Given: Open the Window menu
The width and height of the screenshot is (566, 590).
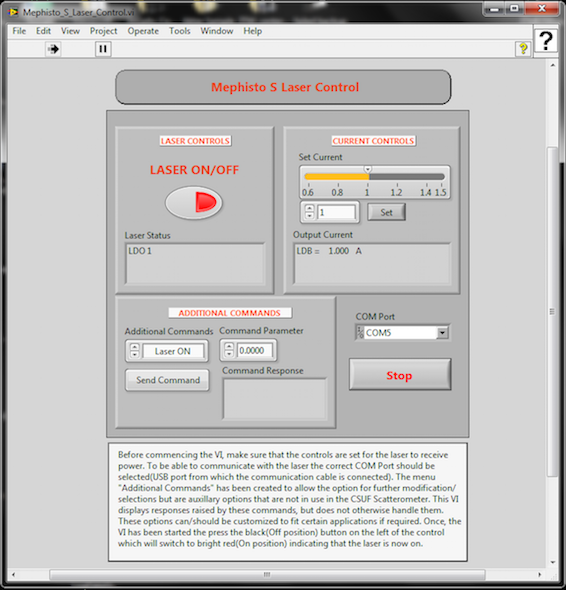Looking at the screenshot, I should 217,31.
